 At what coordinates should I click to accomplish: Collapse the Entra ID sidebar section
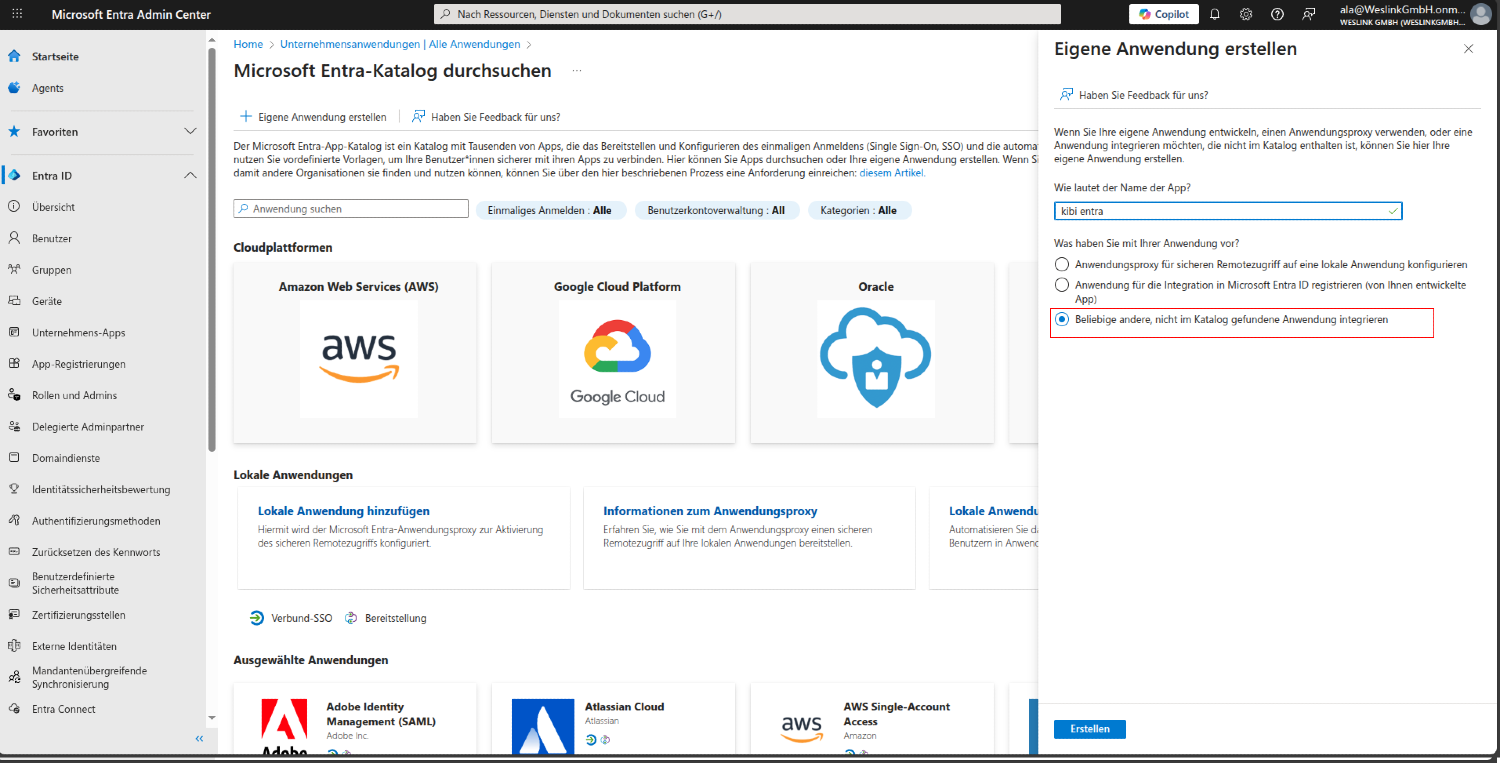[190, 175]
